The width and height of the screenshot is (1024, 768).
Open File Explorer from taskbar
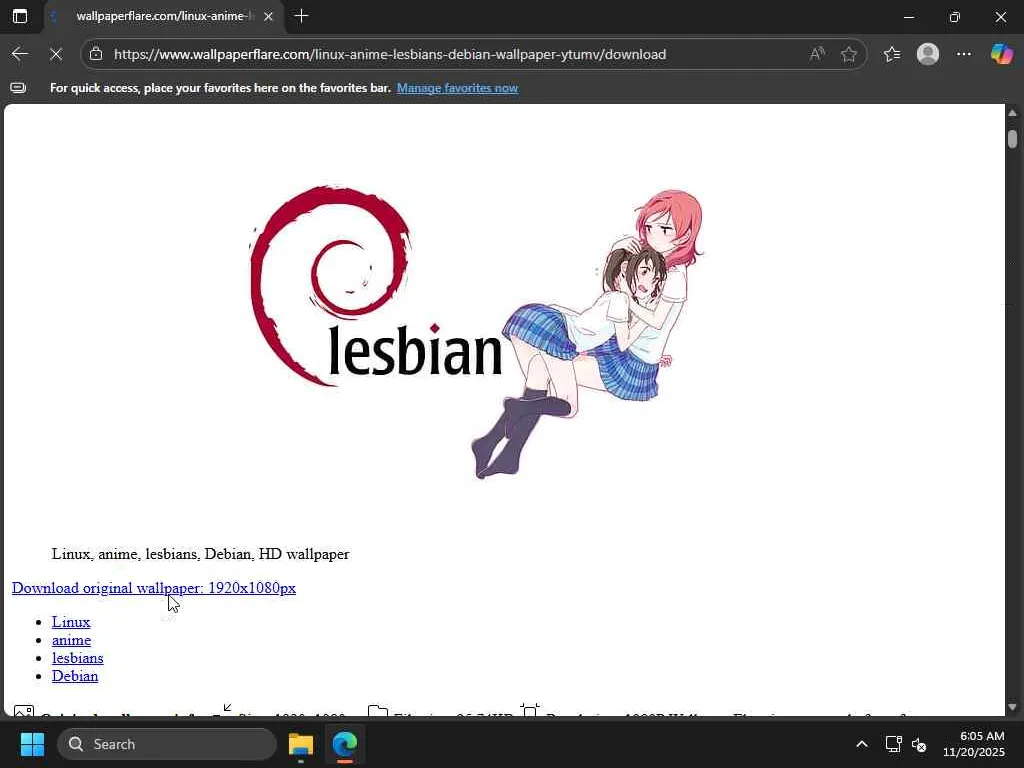pyautogui.click(x=301, y=744)
